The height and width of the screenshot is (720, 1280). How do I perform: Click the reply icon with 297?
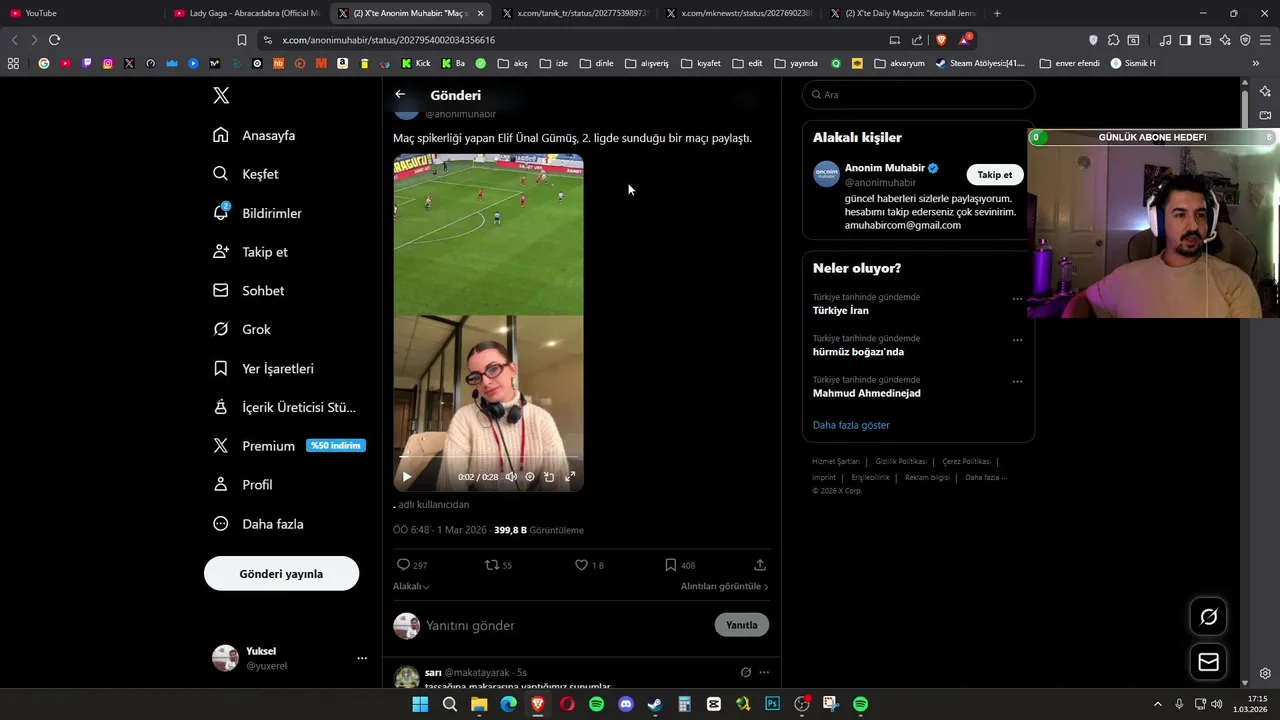(x=404, y=565)
